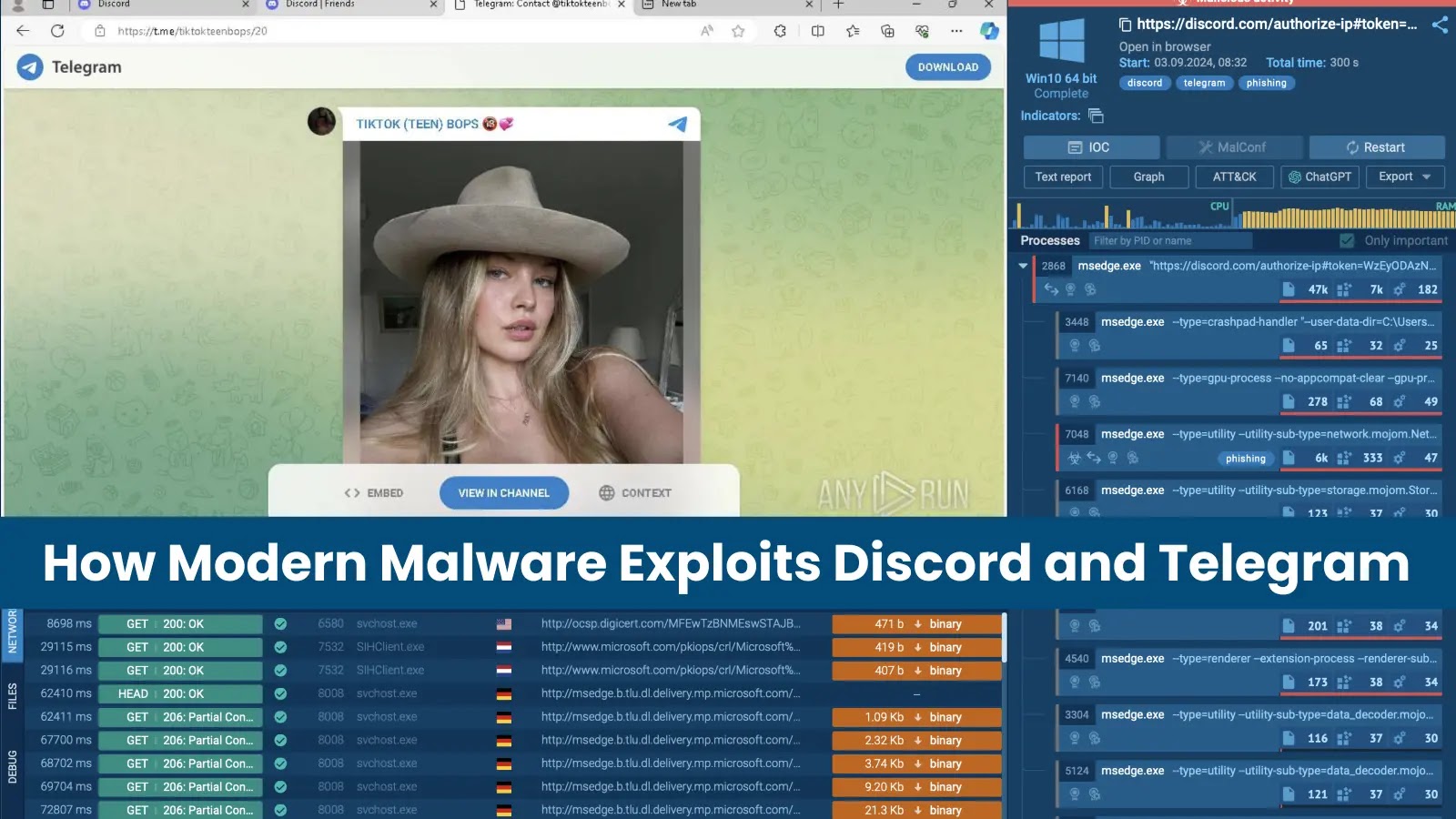The width and height of the screenshot is (1456, 819).
Task: Click the CONTEXT link
Action: point(635,493)
